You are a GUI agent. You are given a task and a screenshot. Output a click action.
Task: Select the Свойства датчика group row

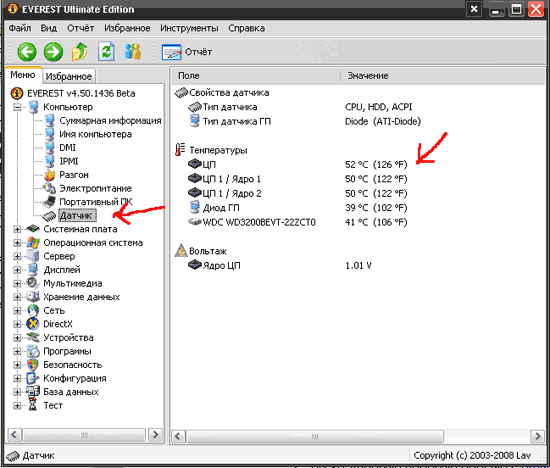(x=222, y=93)
